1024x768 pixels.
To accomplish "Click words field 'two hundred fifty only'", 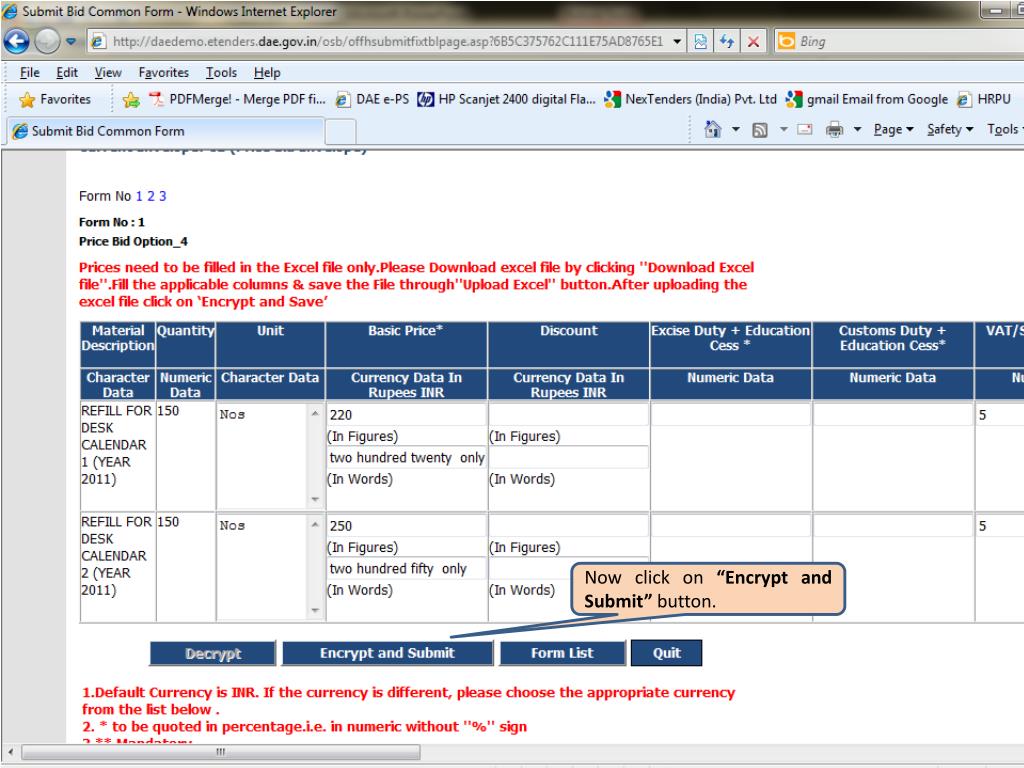I will (406, 569).
